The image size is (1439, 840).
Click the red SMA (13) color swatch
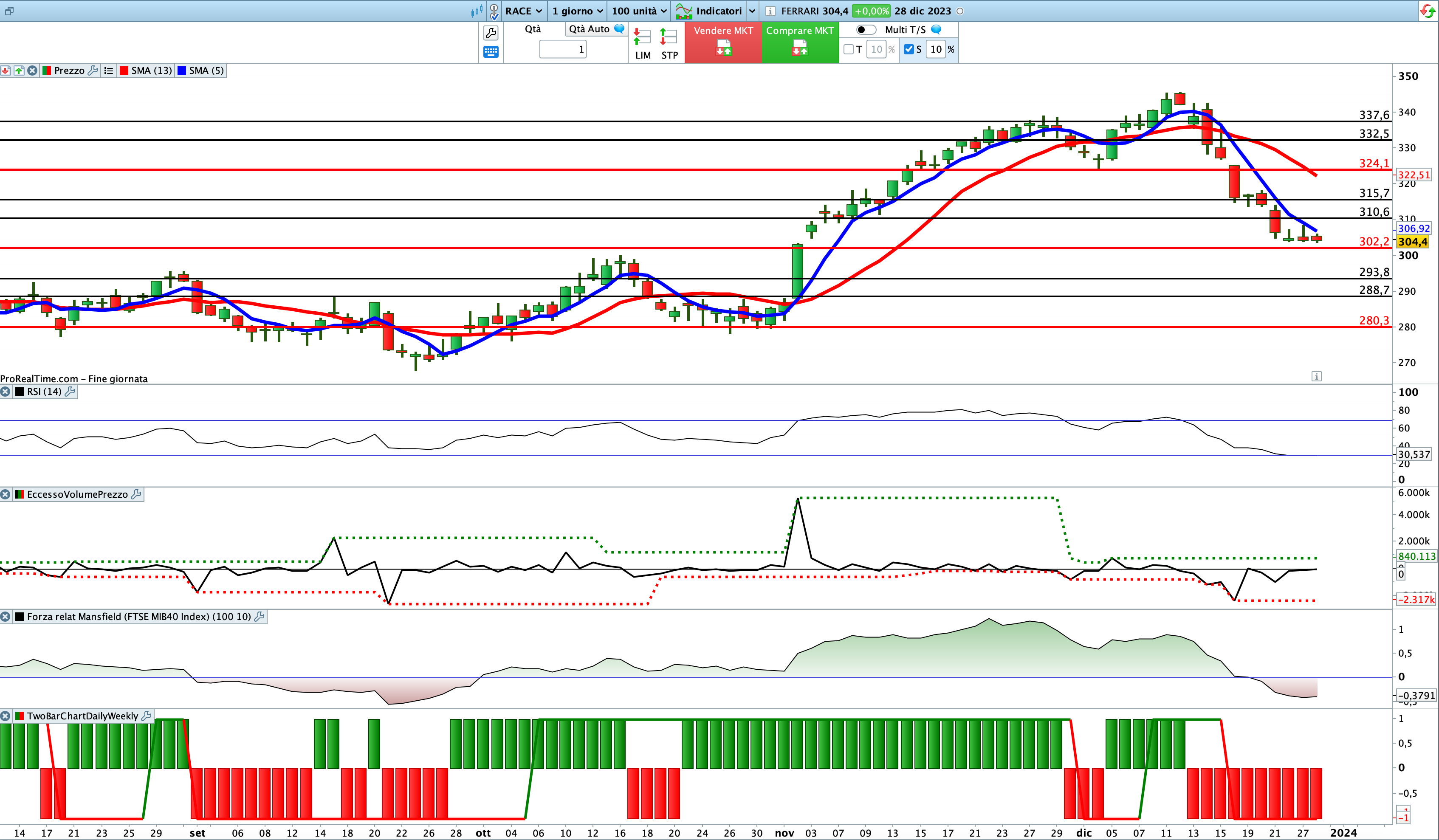click(124, 70)
